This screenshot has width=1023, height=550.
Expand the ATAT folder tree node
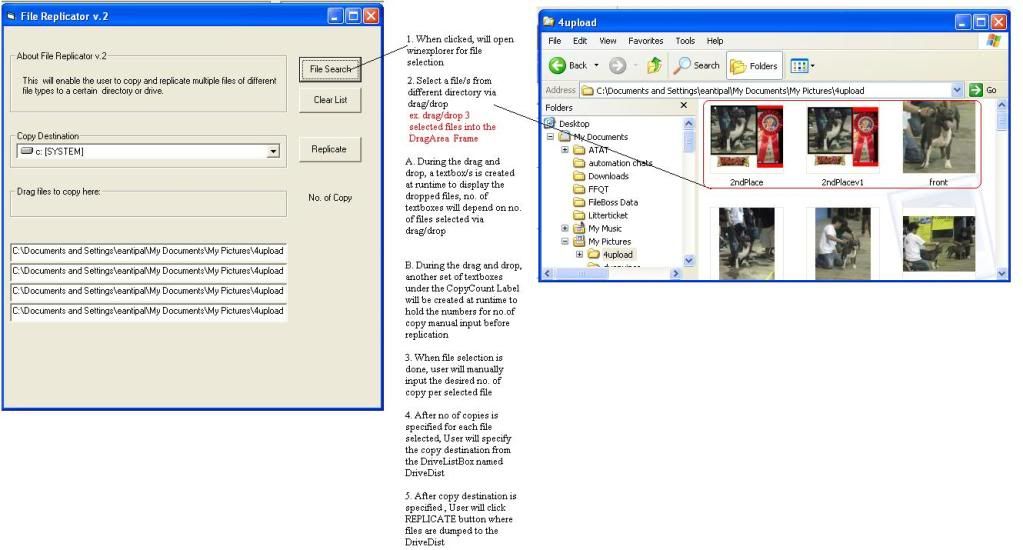pos(565,150)
